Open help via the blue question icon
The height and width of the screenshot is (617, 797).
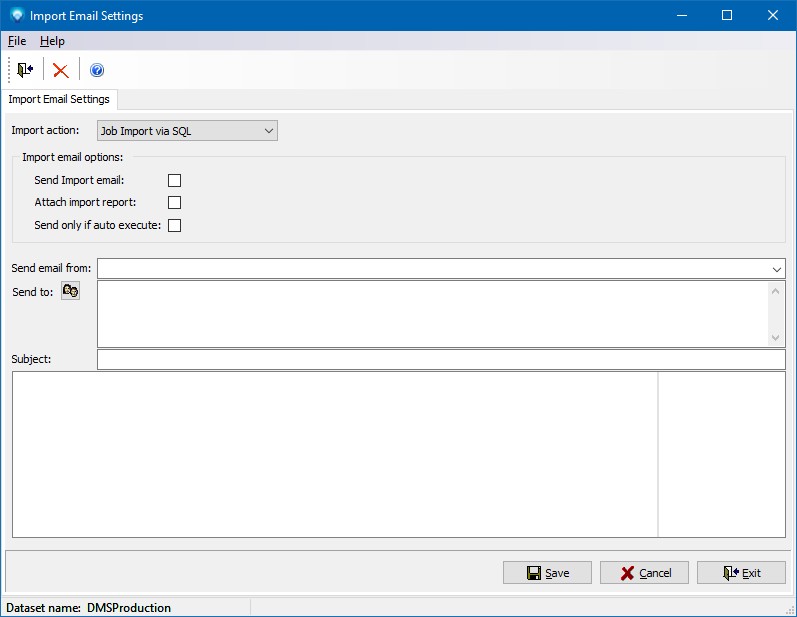tap(97, 70)
